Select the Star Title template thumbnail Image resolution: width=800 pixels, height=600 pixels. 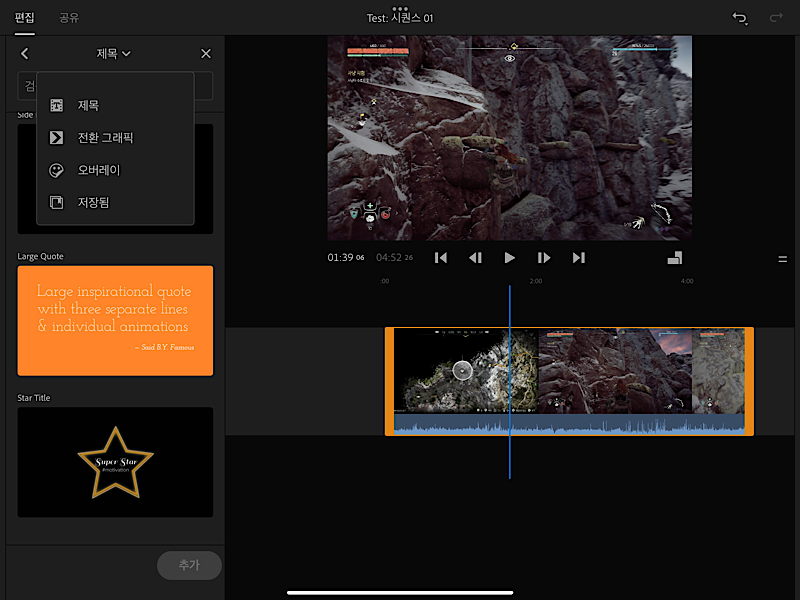coord(115,462)
